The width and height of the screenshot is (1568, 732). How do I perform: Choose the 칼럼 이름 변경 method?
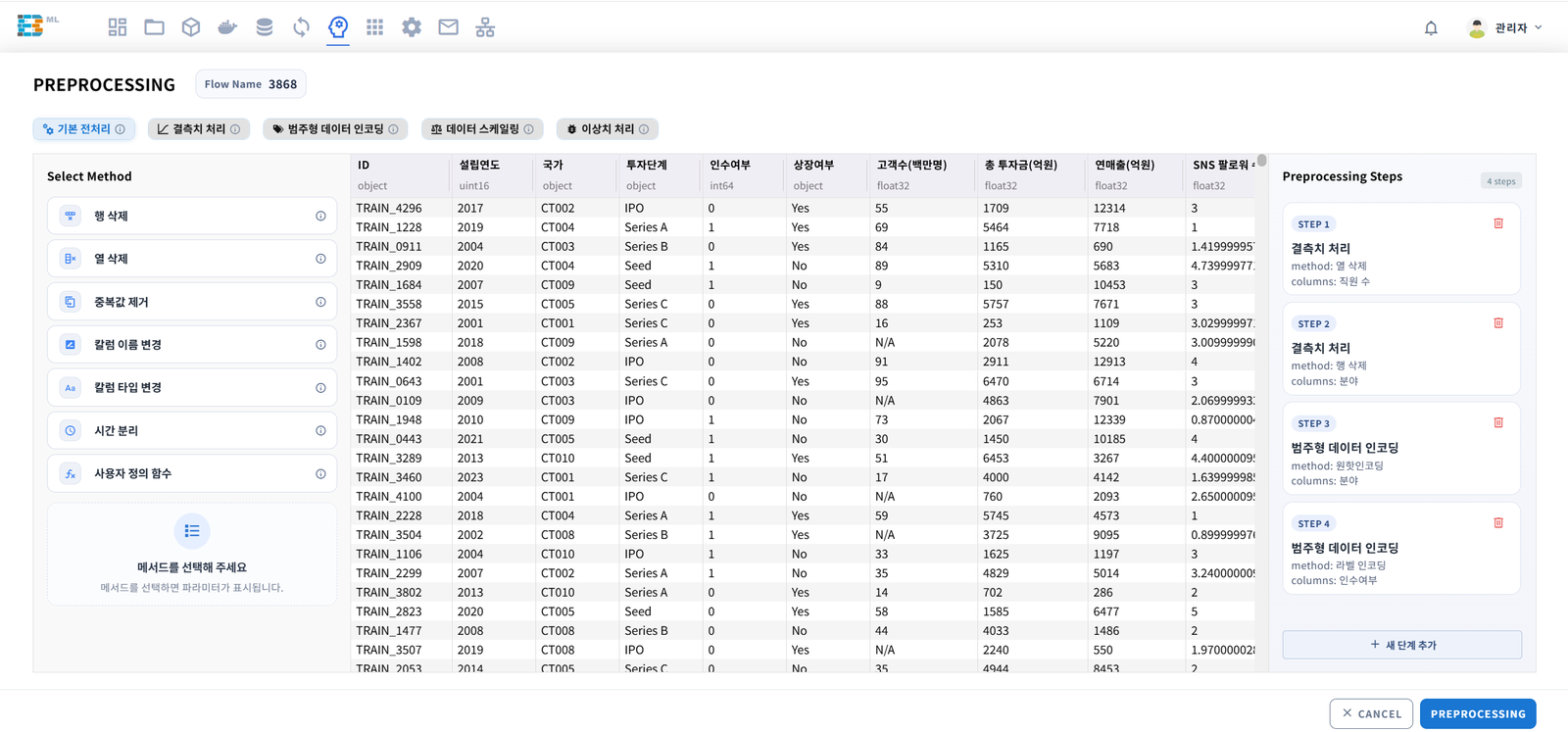tap(192, 345)
